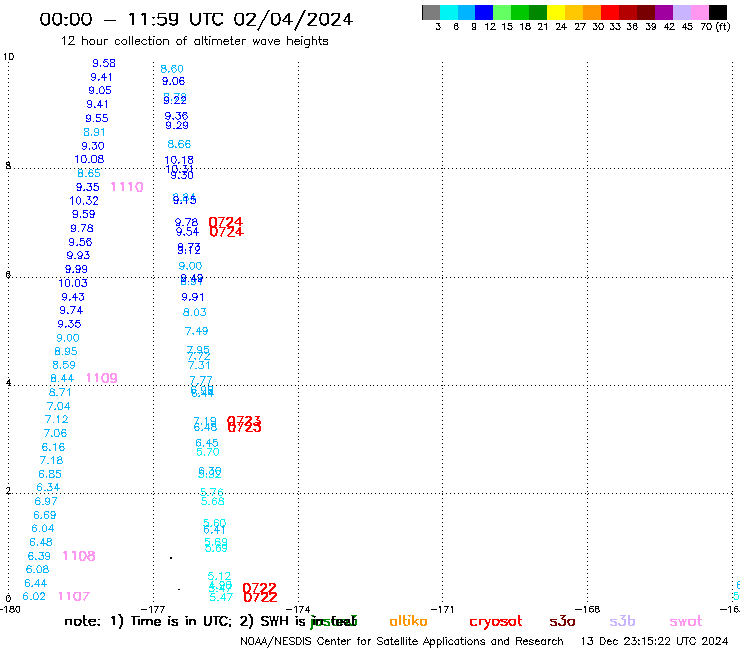Screen dimensions: 740x650
Task: Click wave height value '7.04'
Action: click(59, 406)
